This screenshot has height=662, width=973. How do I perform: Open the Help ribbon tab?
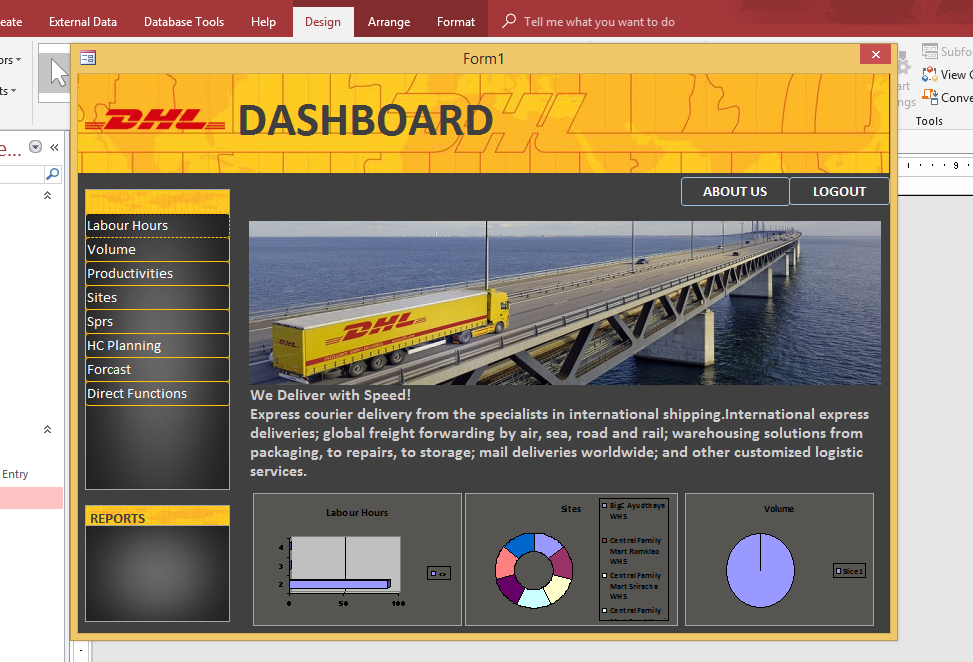coord(263,22)
